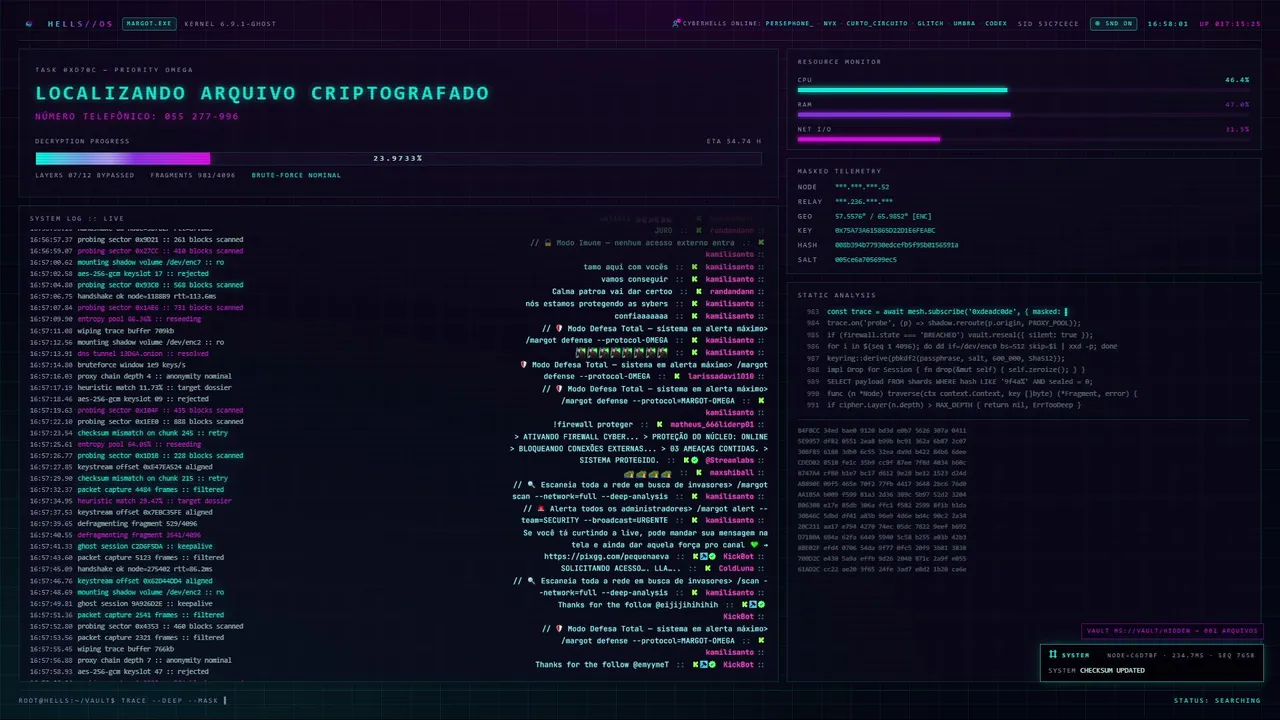
Task: Click the SYSTEM CHECKSUM UPDATED notification
Action: [1152, 662]
